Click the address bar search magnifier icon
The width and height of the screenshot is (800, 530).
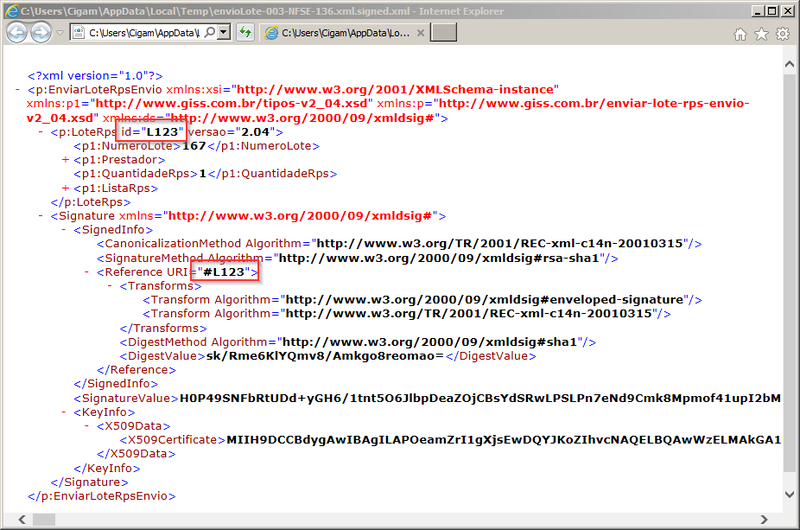point(209,32)
